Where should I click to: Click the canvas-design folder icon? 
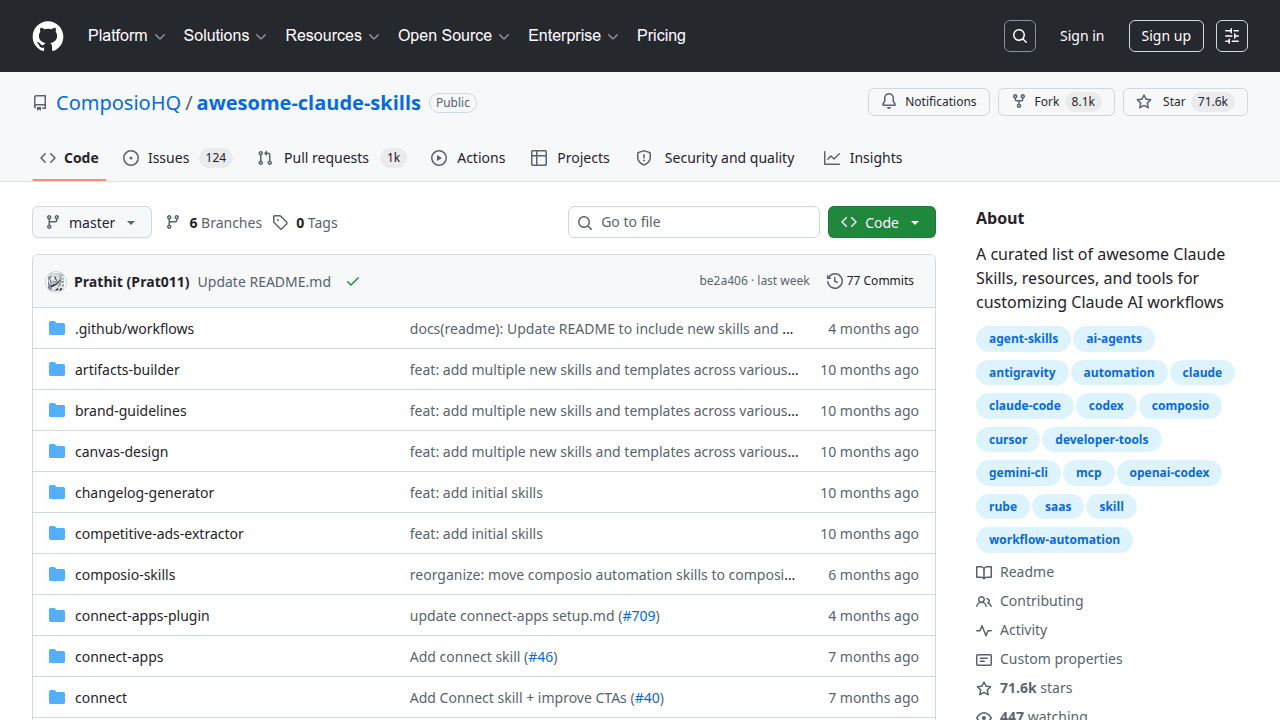[x=57, y=452]
